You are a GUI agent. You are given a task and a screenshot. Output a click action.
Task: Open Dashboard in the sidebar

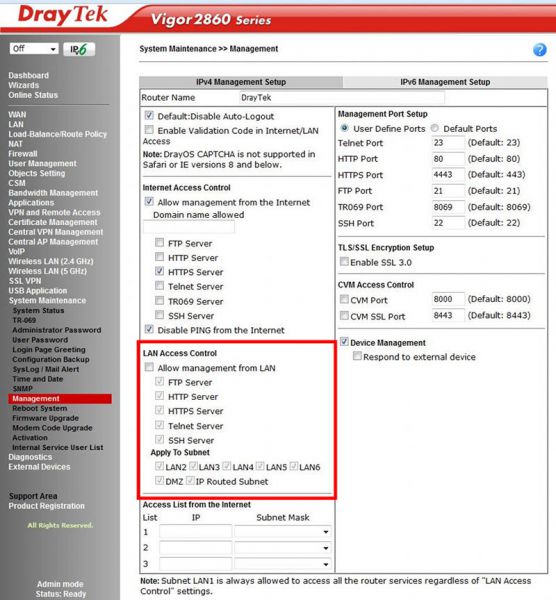(x=28, y=75)
